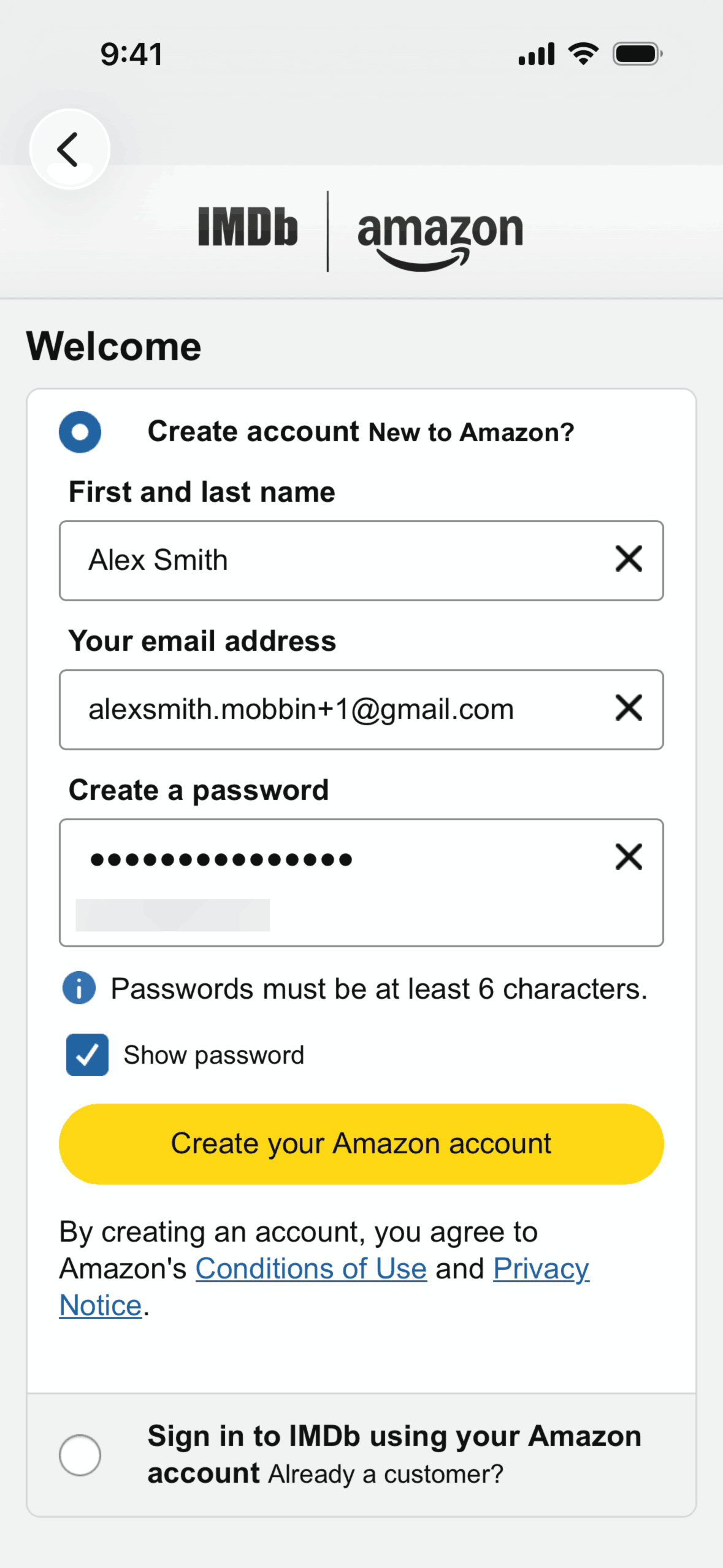The height and width of the screenshot is (1568, 723).
Task: Uncheck the Show password checkbox
Action: pos(88,1055)
